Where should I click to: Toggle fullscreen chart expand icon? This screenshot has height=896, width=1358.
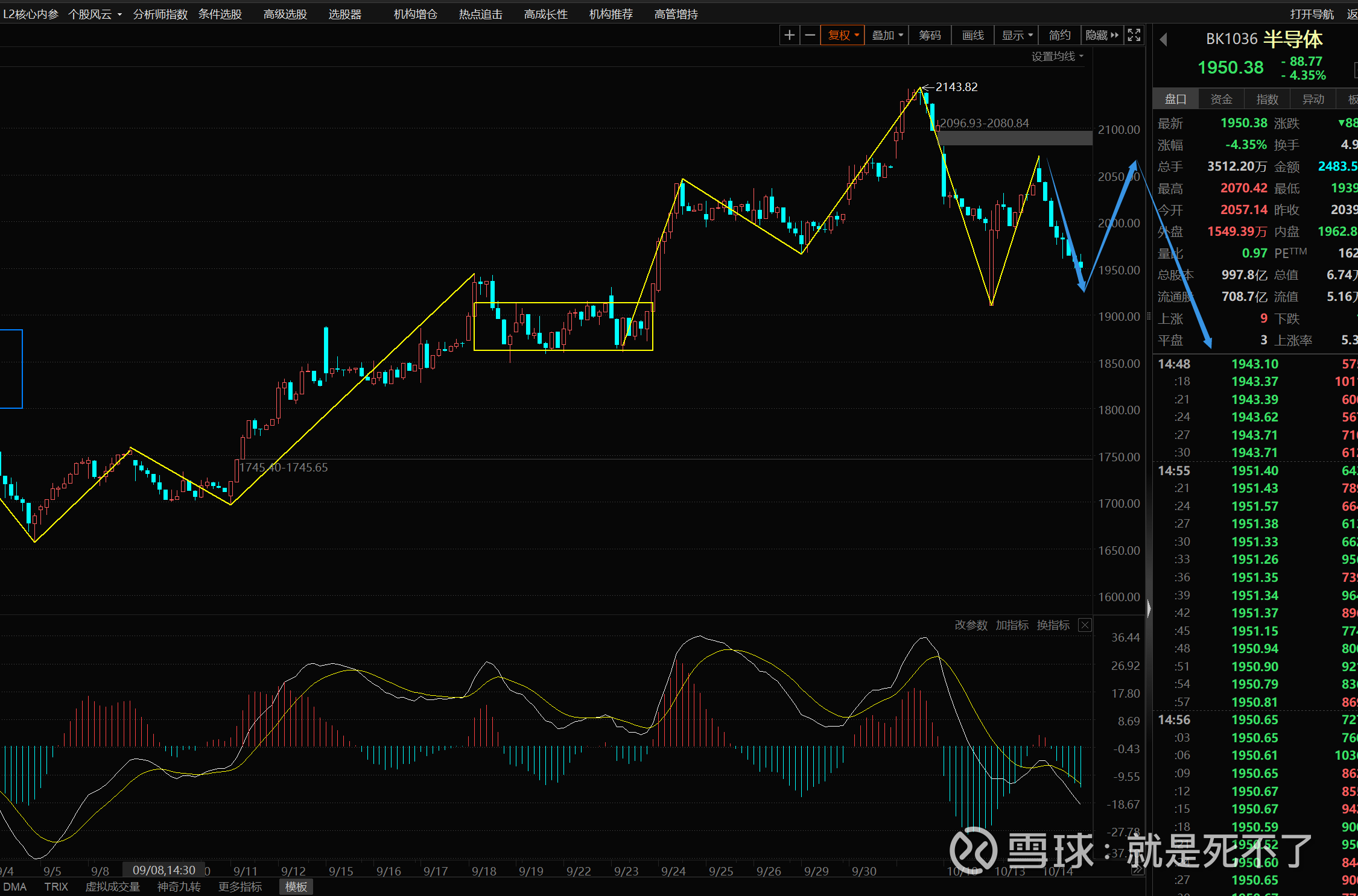click(x=1134, y=36)
